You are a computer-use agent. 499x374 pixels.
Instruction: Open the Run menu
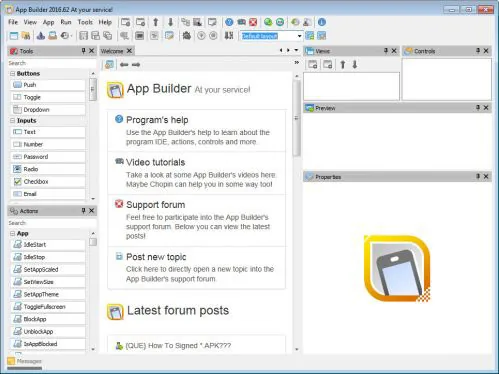coord(66,22)
